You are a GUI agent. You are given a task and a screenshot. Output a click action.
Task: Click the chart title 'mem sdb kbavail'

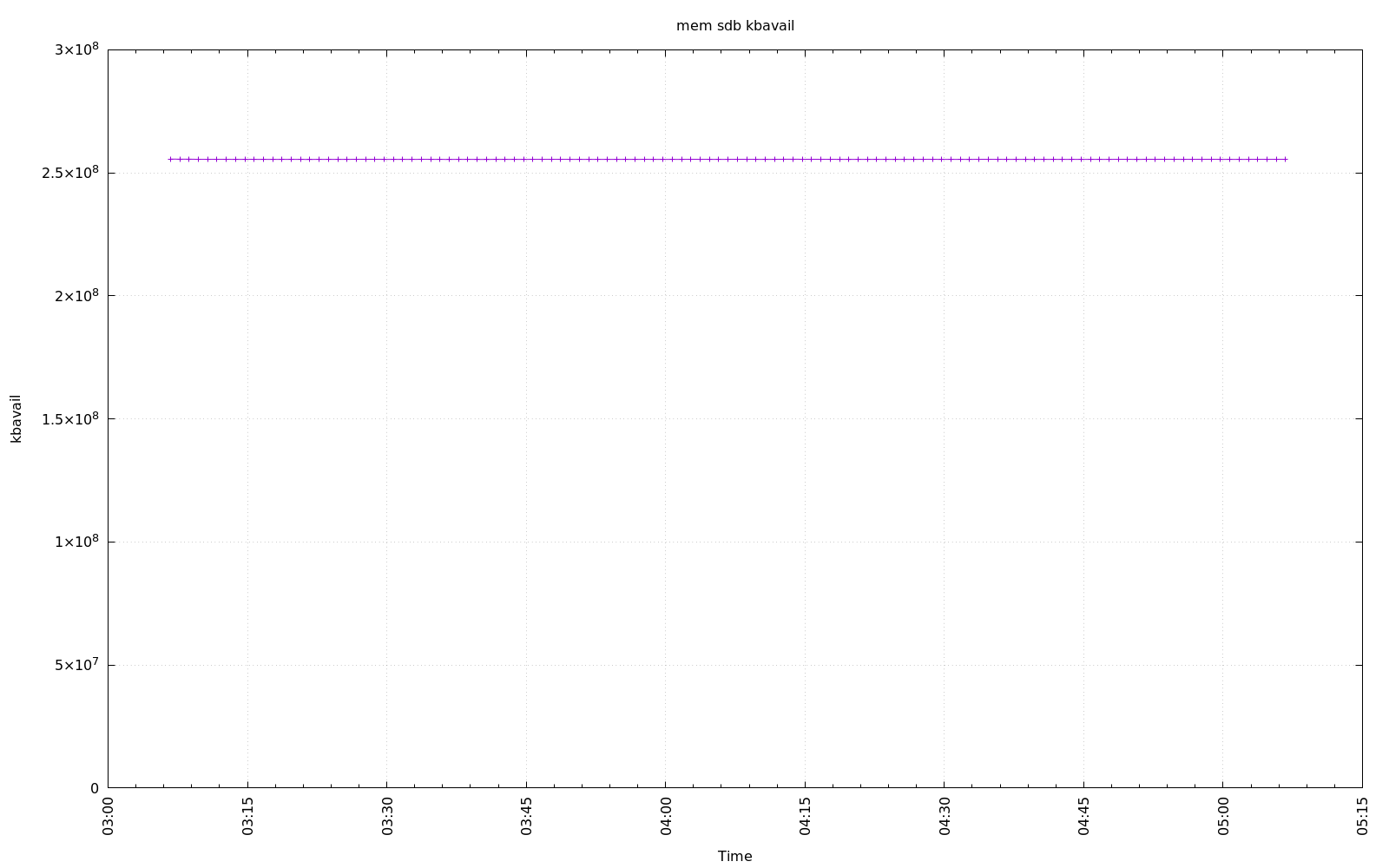tap(734, 26)
